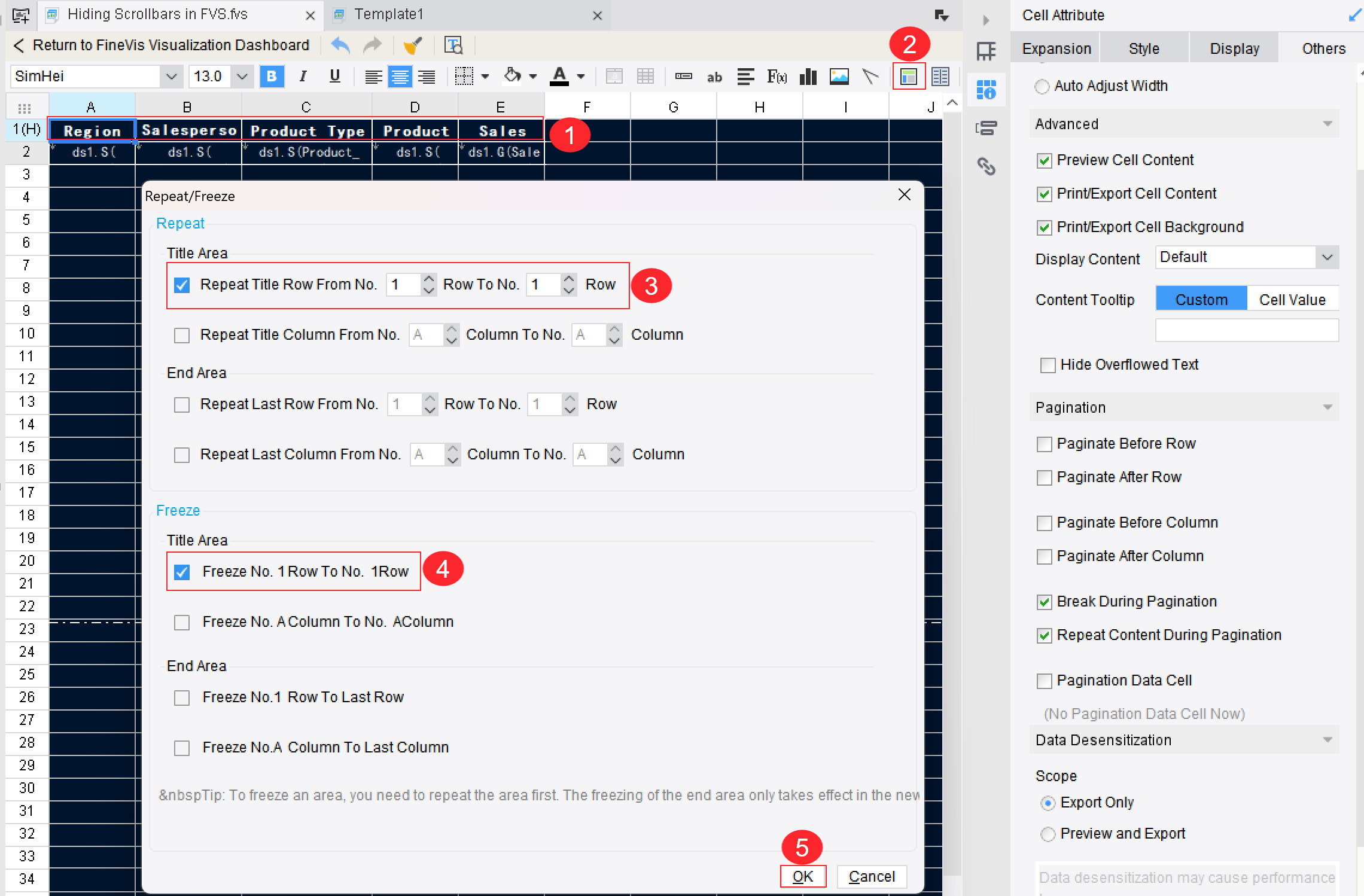This screenshot has height=896, width=1364.
Task: Open the border style dropdown arrow
Action: click(x=485, y=77)
